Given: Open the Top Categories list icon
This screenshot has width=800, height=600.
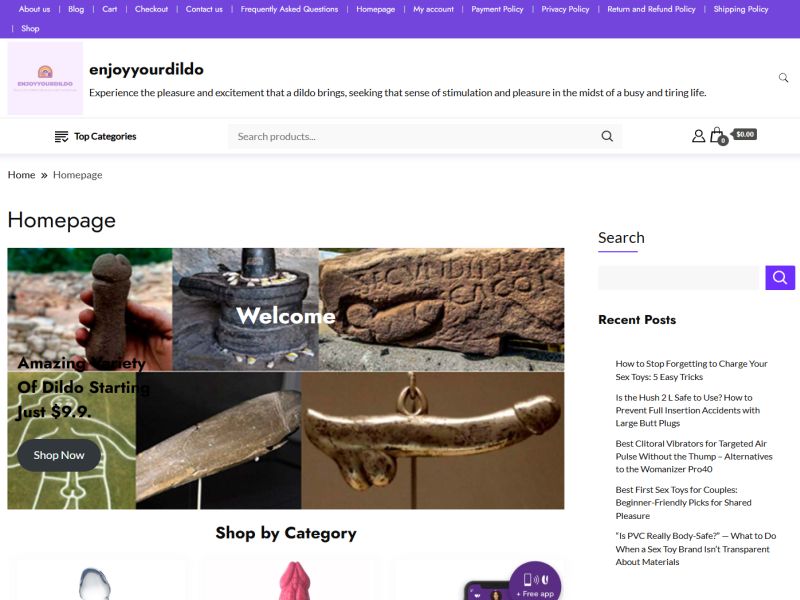Looking at the screenshot, I should click(x=61, y=136).
